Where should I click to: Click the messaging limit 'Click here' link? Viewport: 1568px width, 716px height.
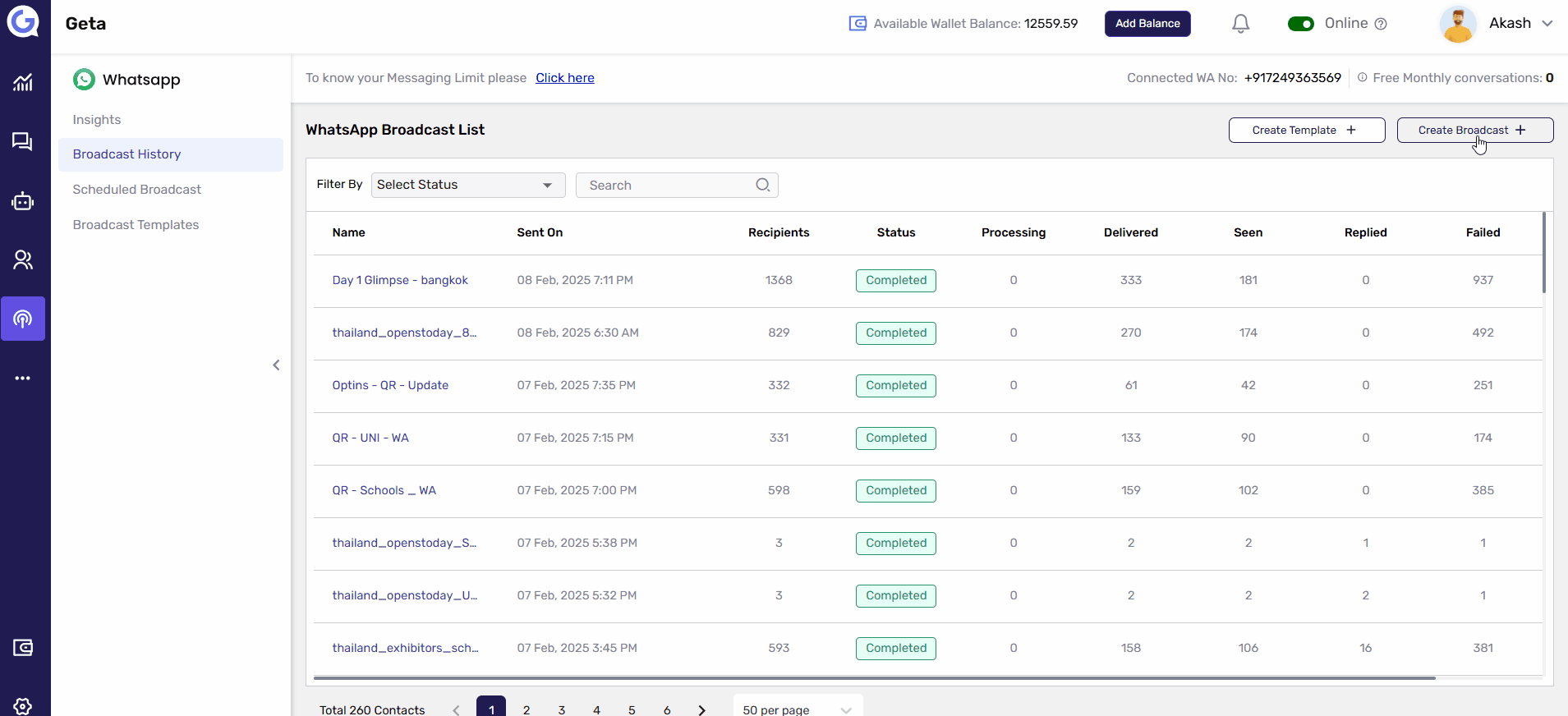(x=564, y=78)
